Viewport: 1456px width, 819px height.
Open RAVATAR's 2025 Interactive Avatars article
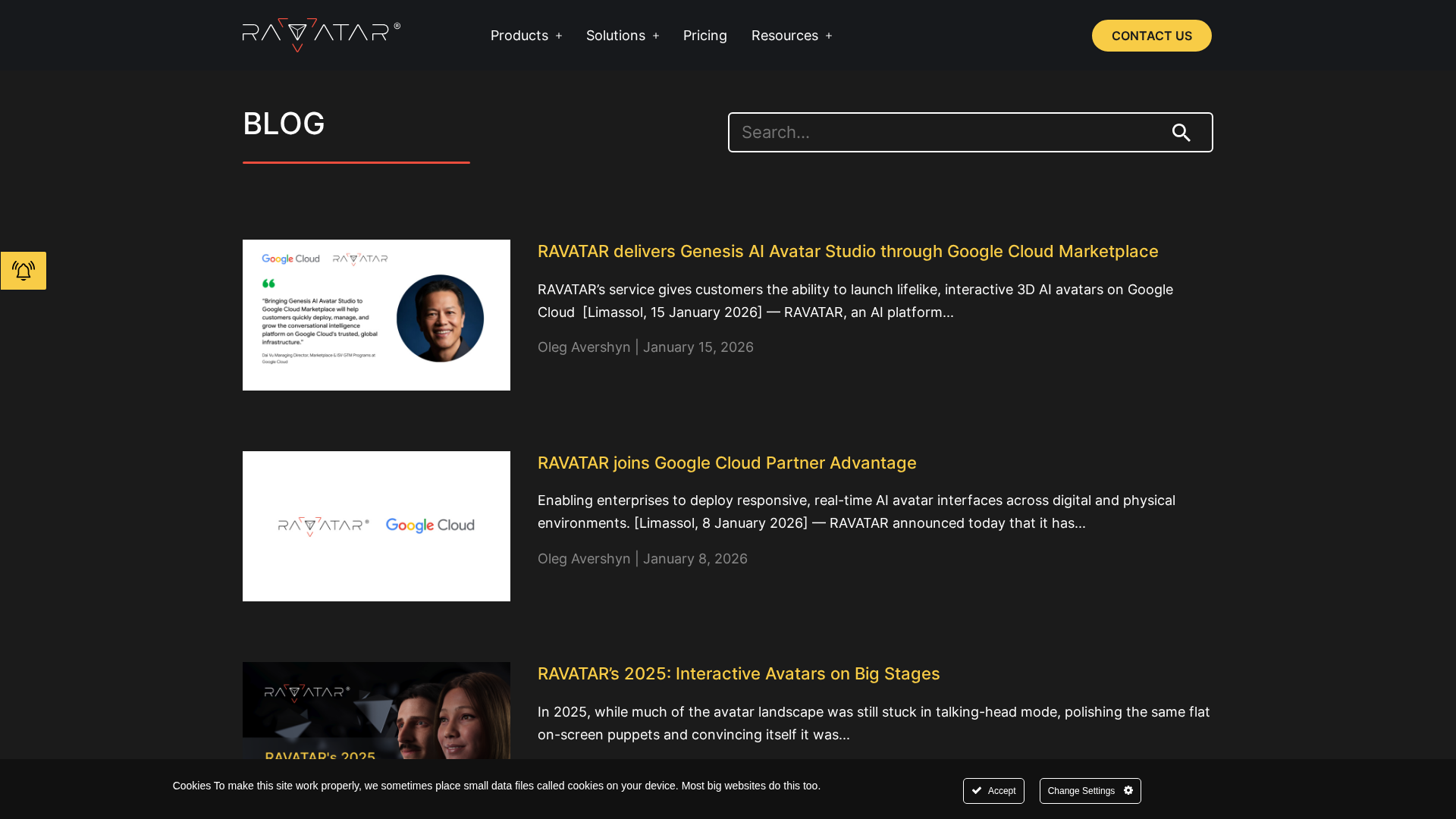pos(738,673)
